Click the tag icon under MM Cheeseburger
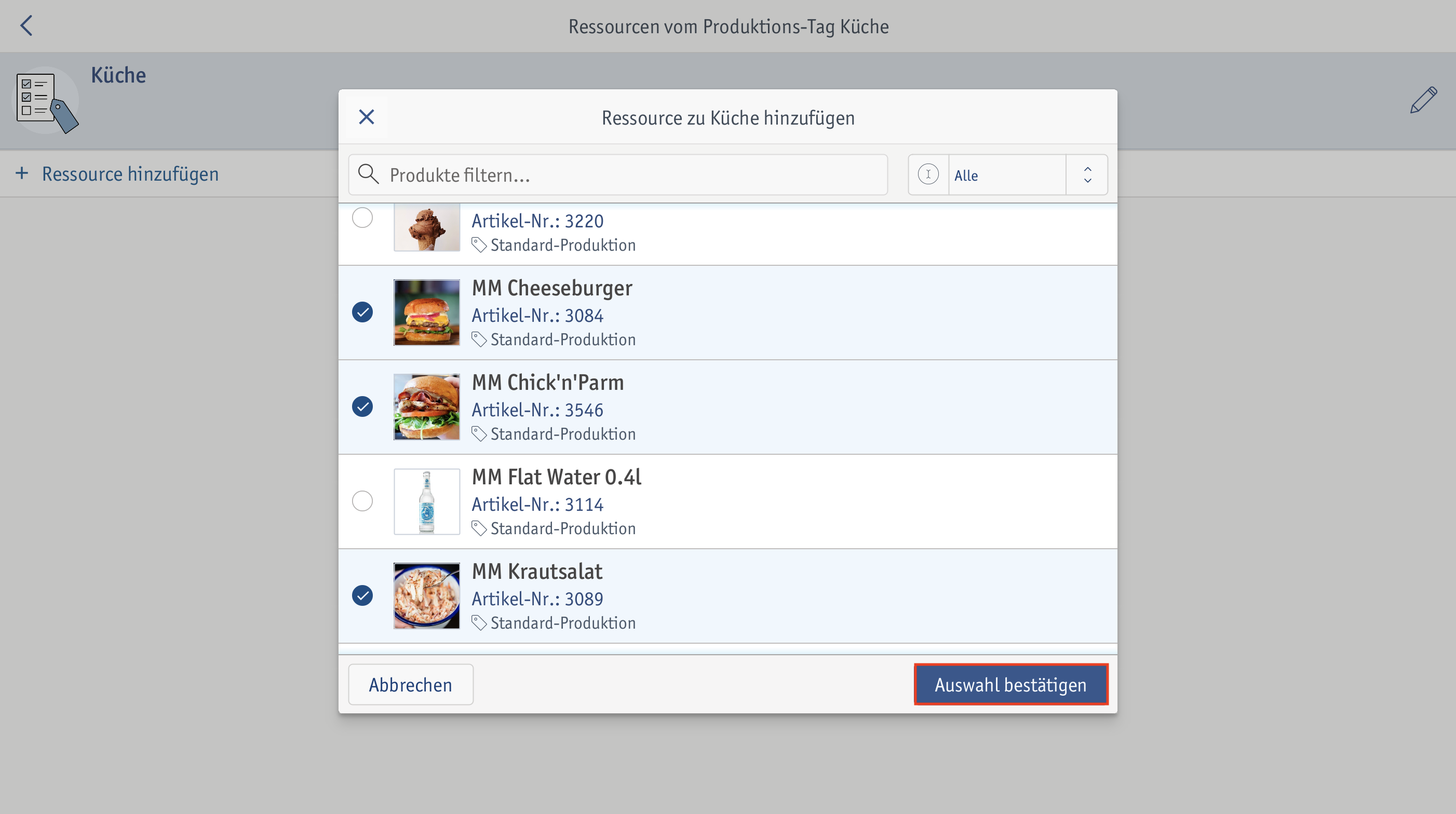This screenshot has width=1456, height=814. click(479, 340)
